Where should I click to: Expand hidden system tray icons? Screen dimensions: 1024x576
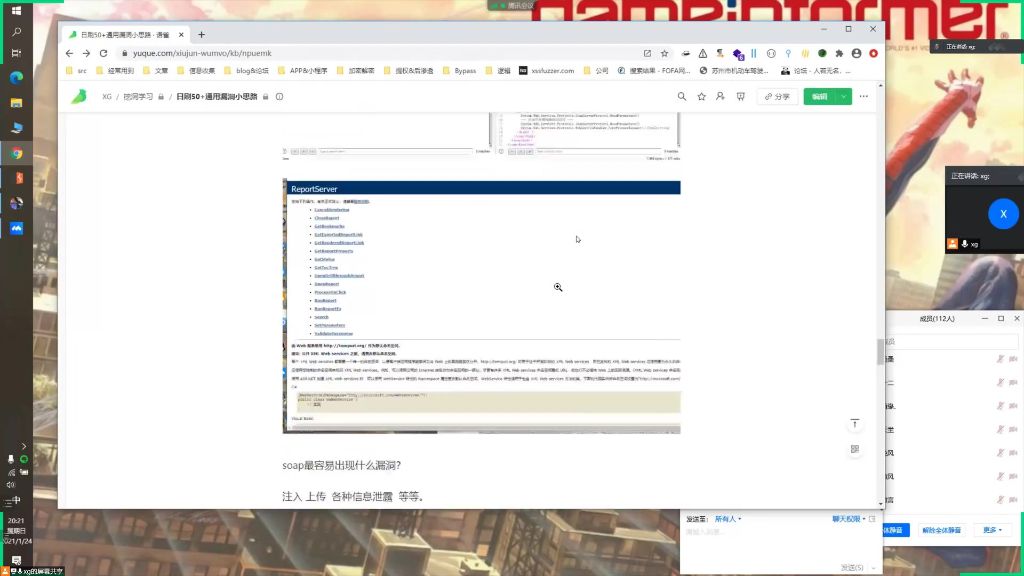click(24, 447)
